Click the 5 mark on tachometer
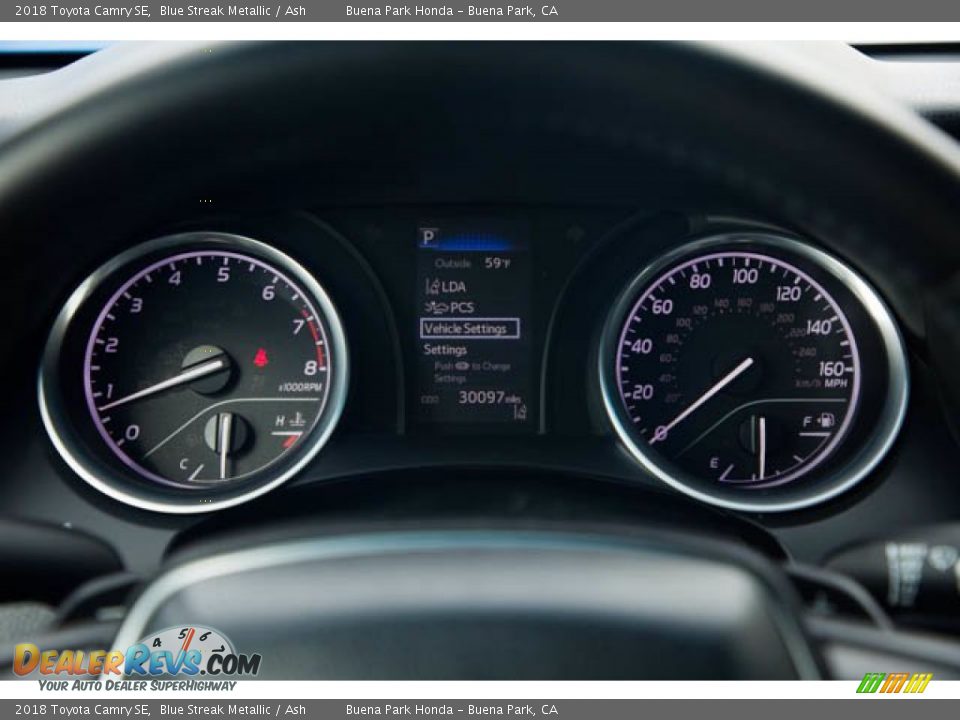 (x=223, y=274)
